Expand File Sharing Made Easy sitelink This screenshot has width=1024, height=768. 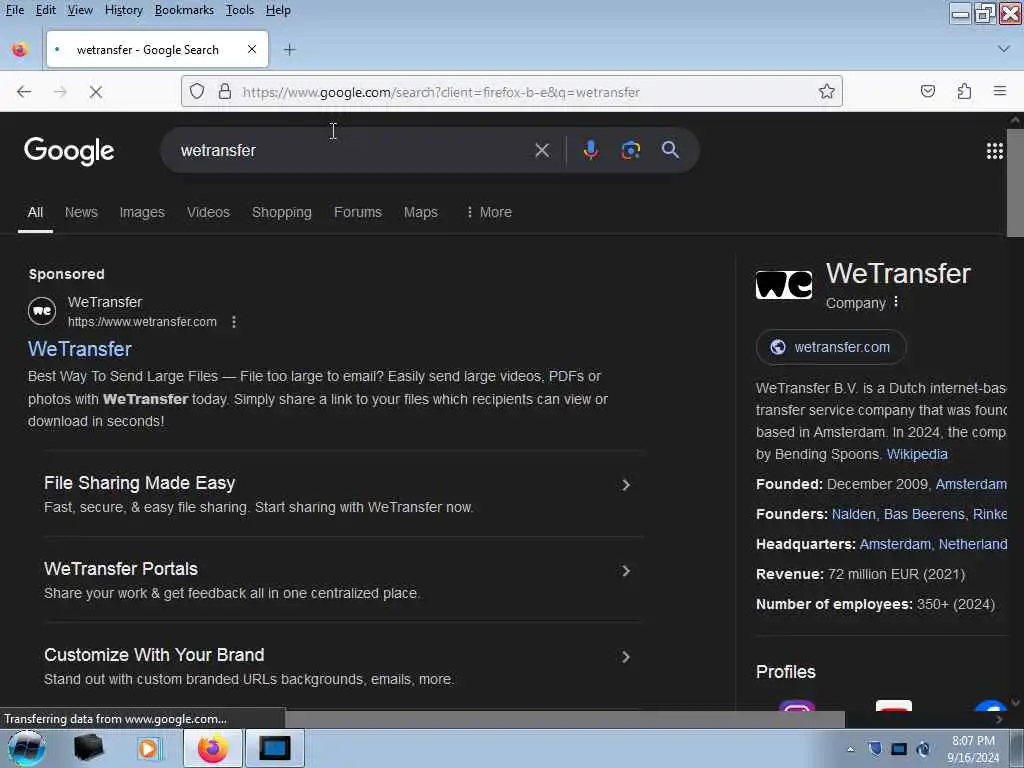(x=626, y=485)
